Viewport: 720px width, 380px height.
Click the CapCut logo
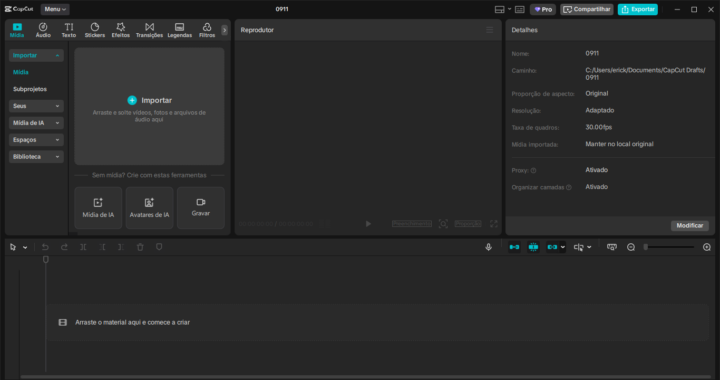(x=19, y=9)
